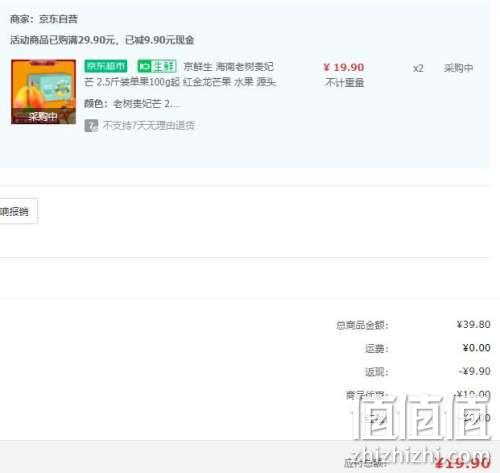Screen dimensions: 500x473
Task: Click the question mark icon beside 不支持7天无理由退货
Action: (x=91, y=126)
